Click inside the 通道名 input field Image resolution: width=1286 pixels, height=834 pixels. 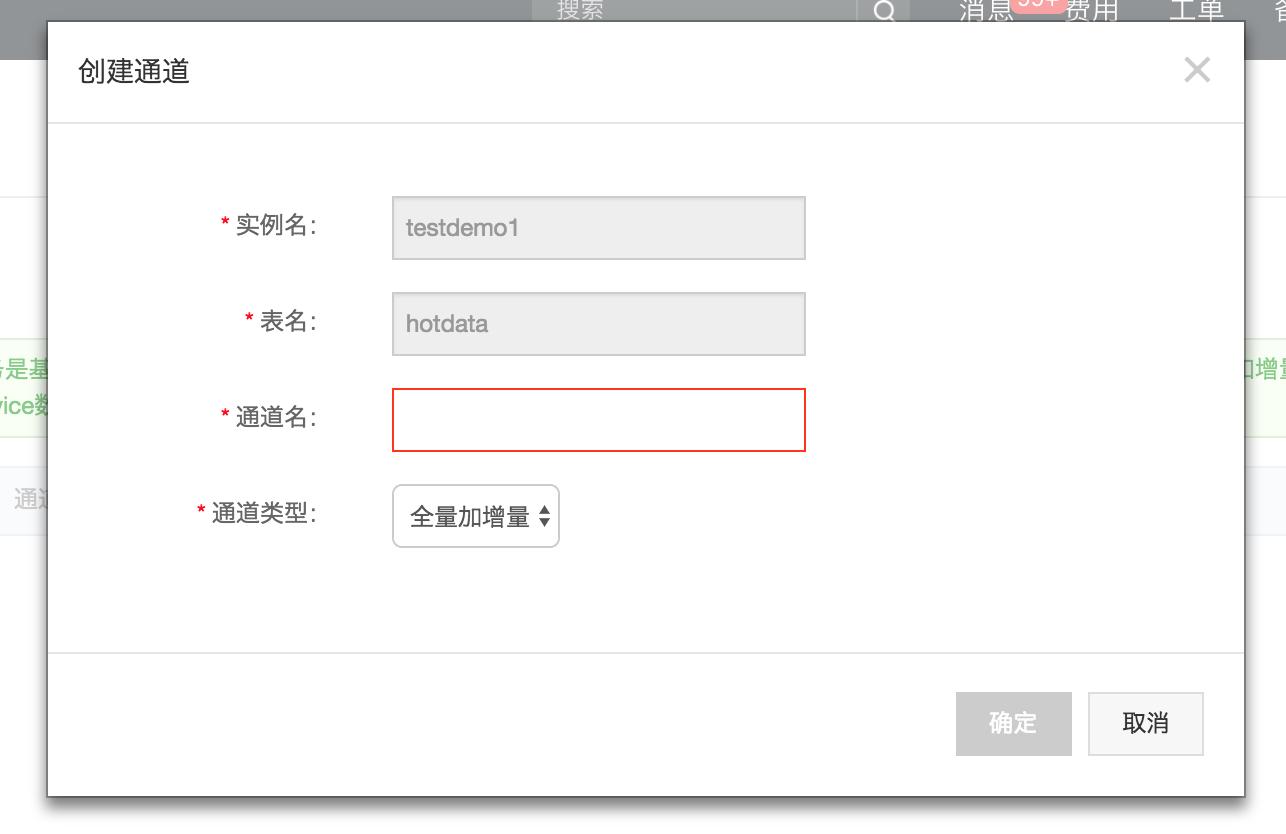tap(598, 420)
